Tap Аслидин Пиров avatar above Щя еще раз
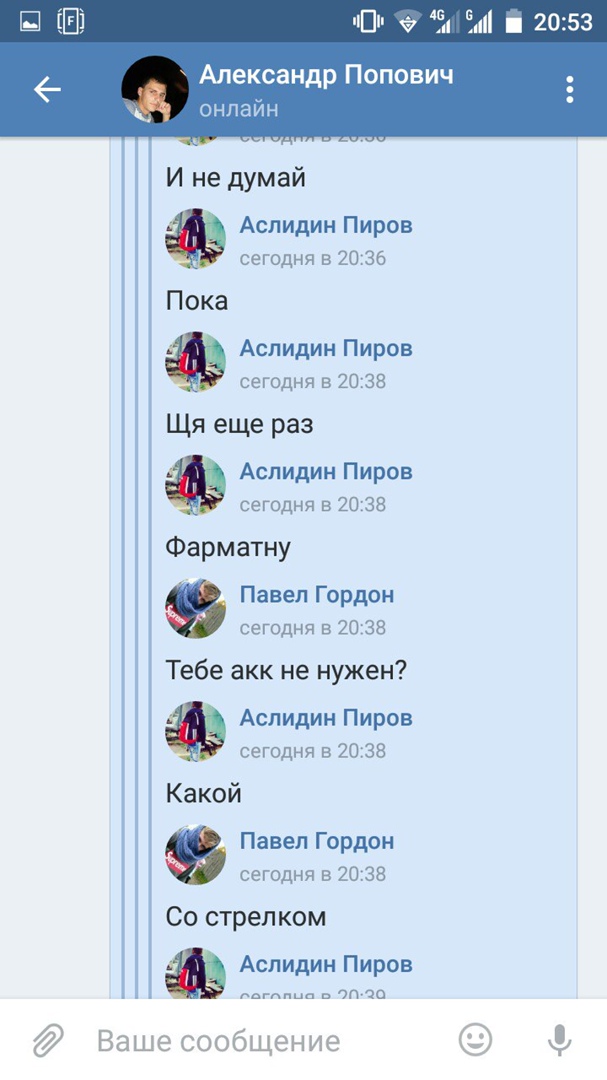 196,362
